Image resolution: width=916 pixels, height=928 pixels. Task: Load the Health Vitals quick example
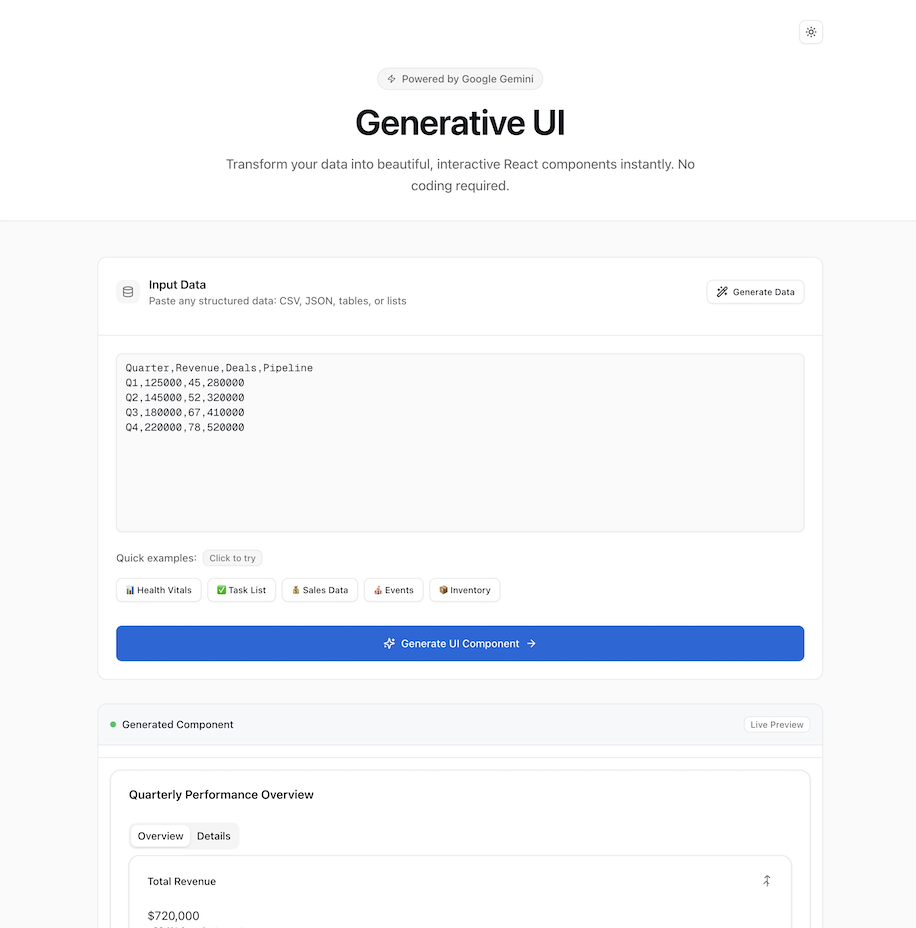click(159, 590)
